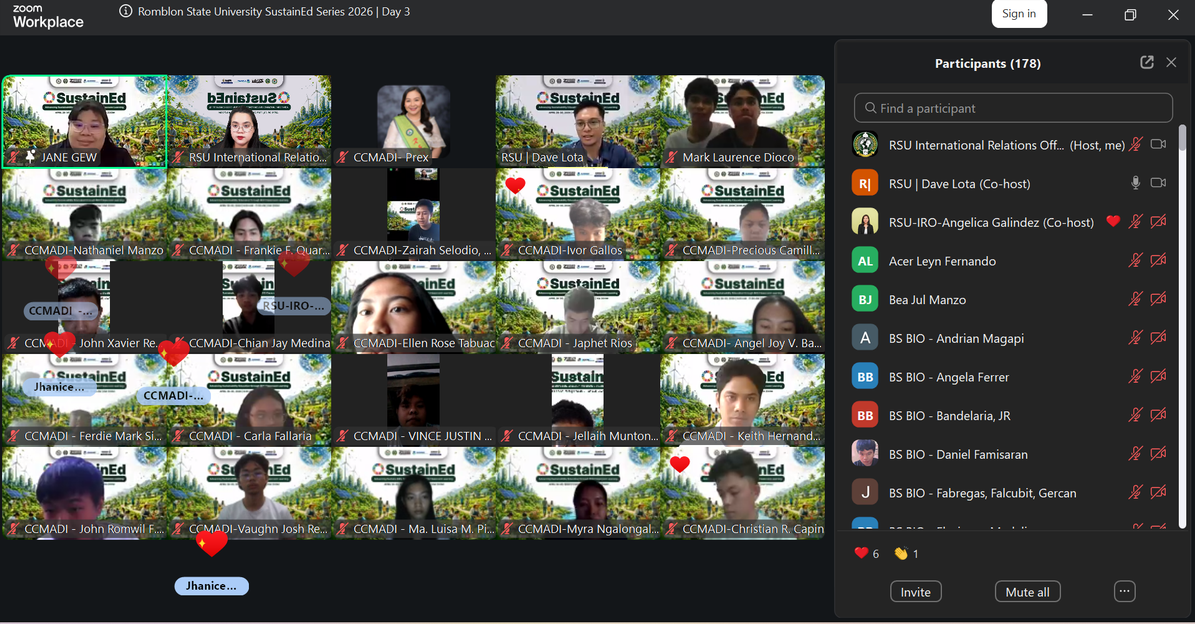Click camera-off icon for Bea Jul Manzo

(1158, 299)
